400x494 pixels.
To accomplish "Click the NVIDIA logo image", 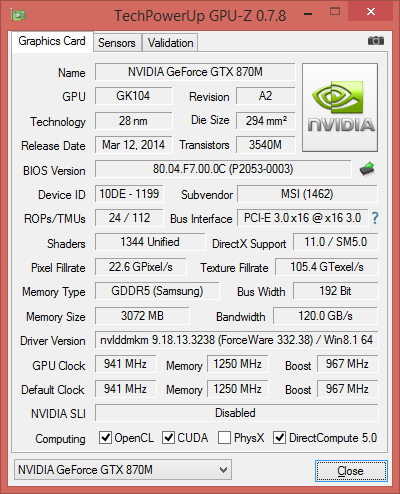I will (340, 107).
